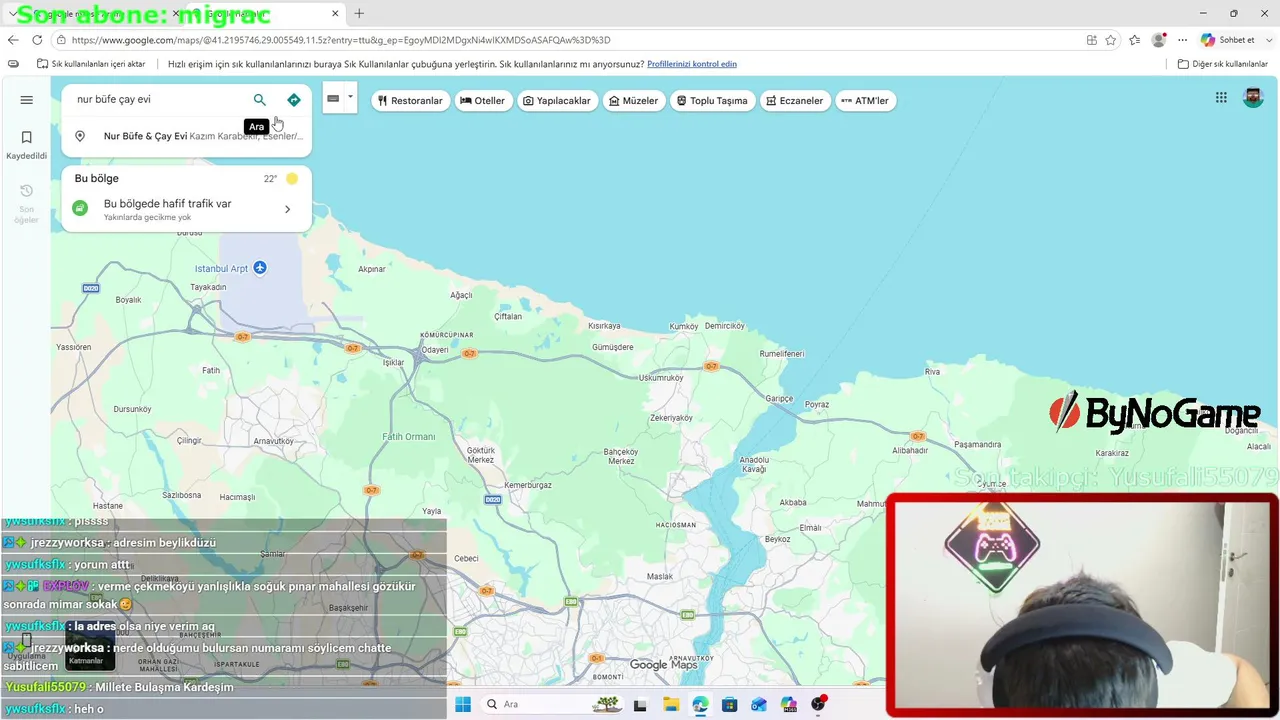
Task: Open Microsoft 365 Copilot taskbar app
Action: point(789,704)
